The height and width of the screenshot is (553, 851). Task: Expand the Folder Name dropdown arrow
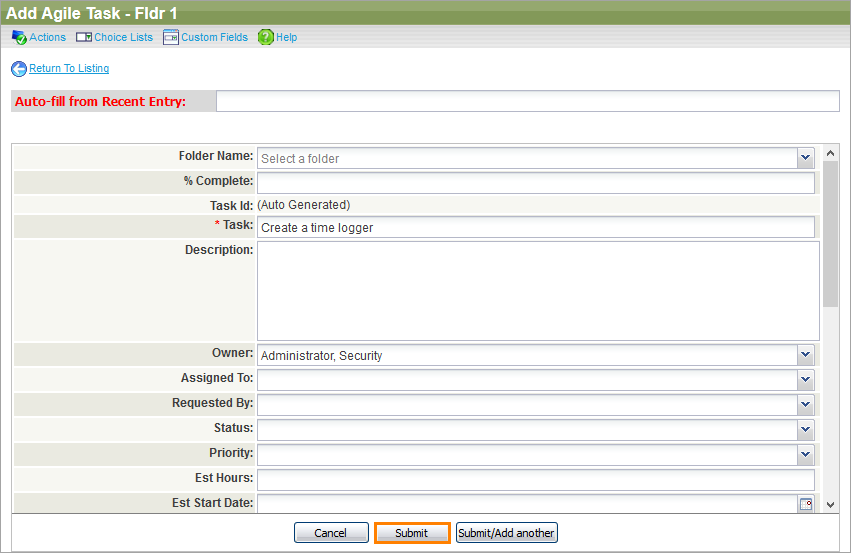tap(805, 158)
